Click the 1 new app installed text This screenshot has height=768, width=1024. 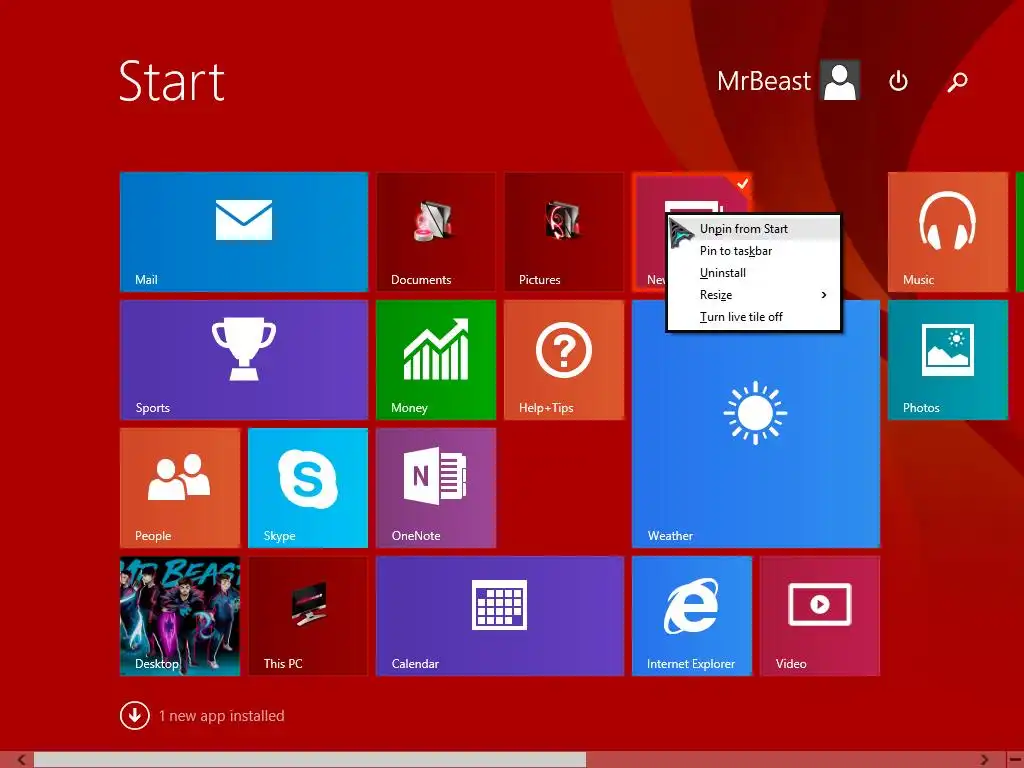click(x=221, y=716)
